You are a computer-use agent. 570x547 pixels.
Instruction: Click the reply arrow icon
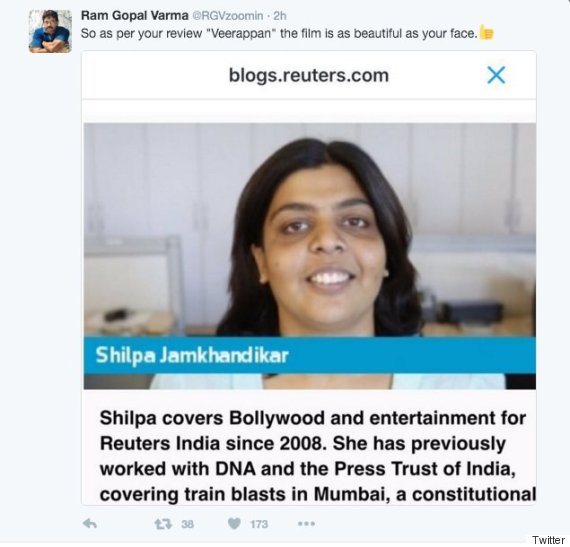(90, 524)
